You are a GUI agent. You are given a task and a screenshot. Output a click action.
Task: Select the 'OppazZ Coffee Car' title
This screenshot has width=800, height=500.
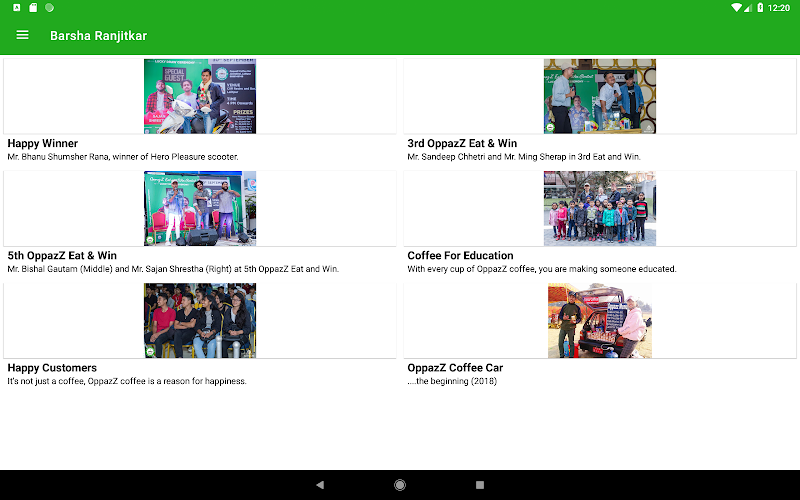455,368
